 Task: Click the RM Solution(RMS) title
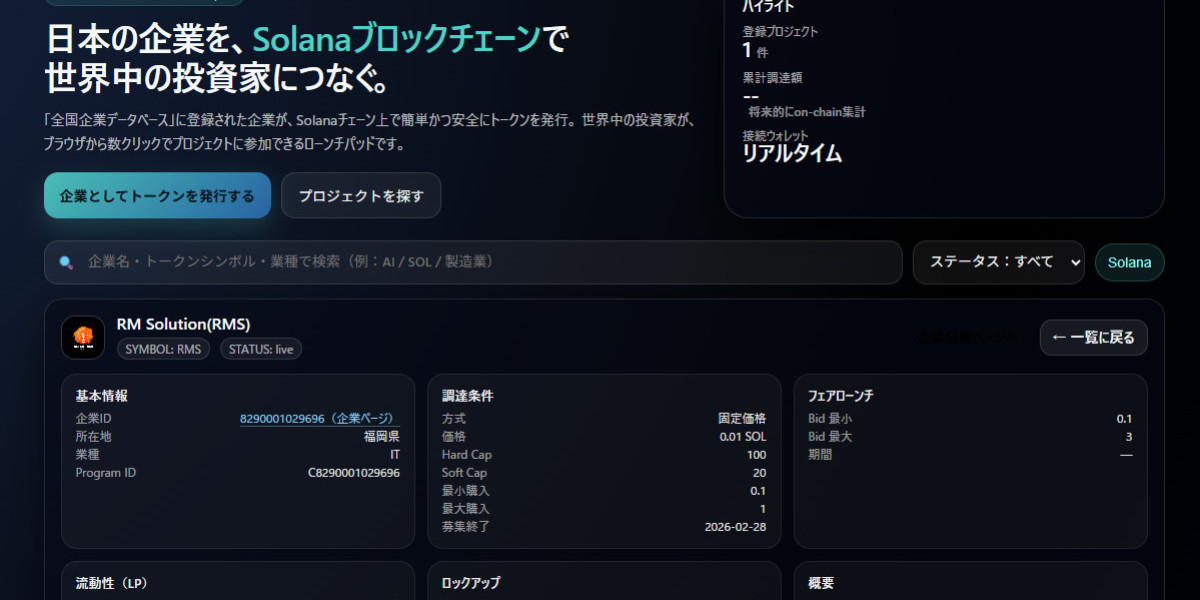[x=183, y=324]
